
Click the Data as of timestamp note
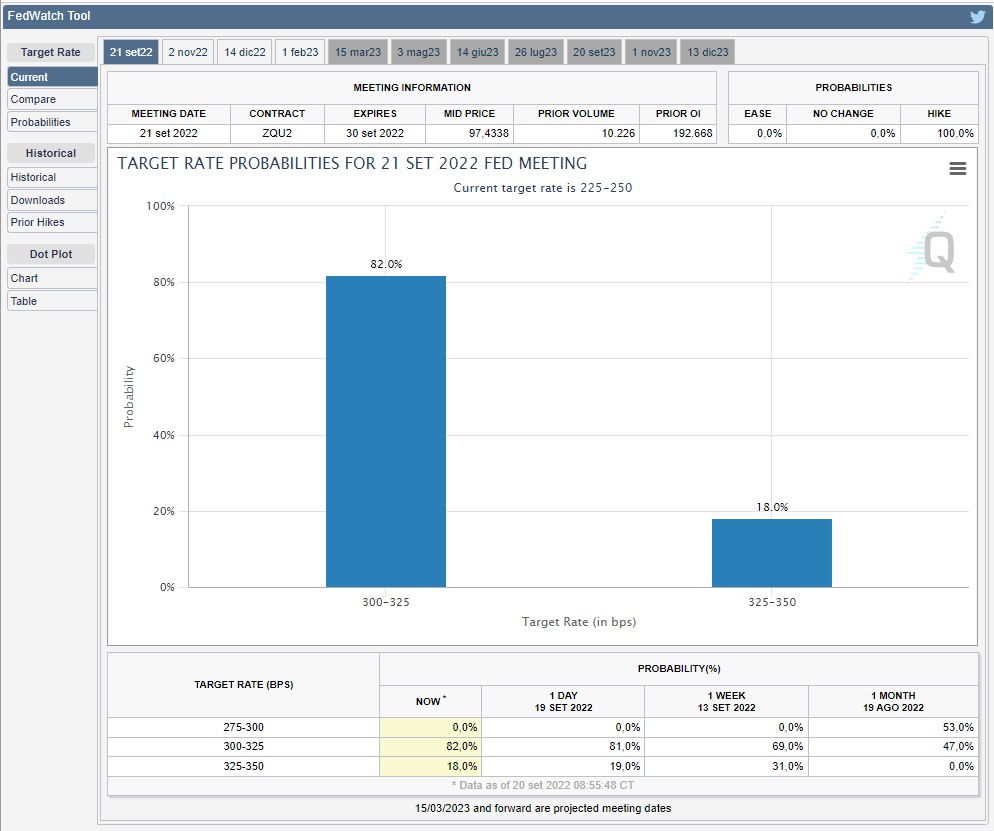tap(543, 785)
